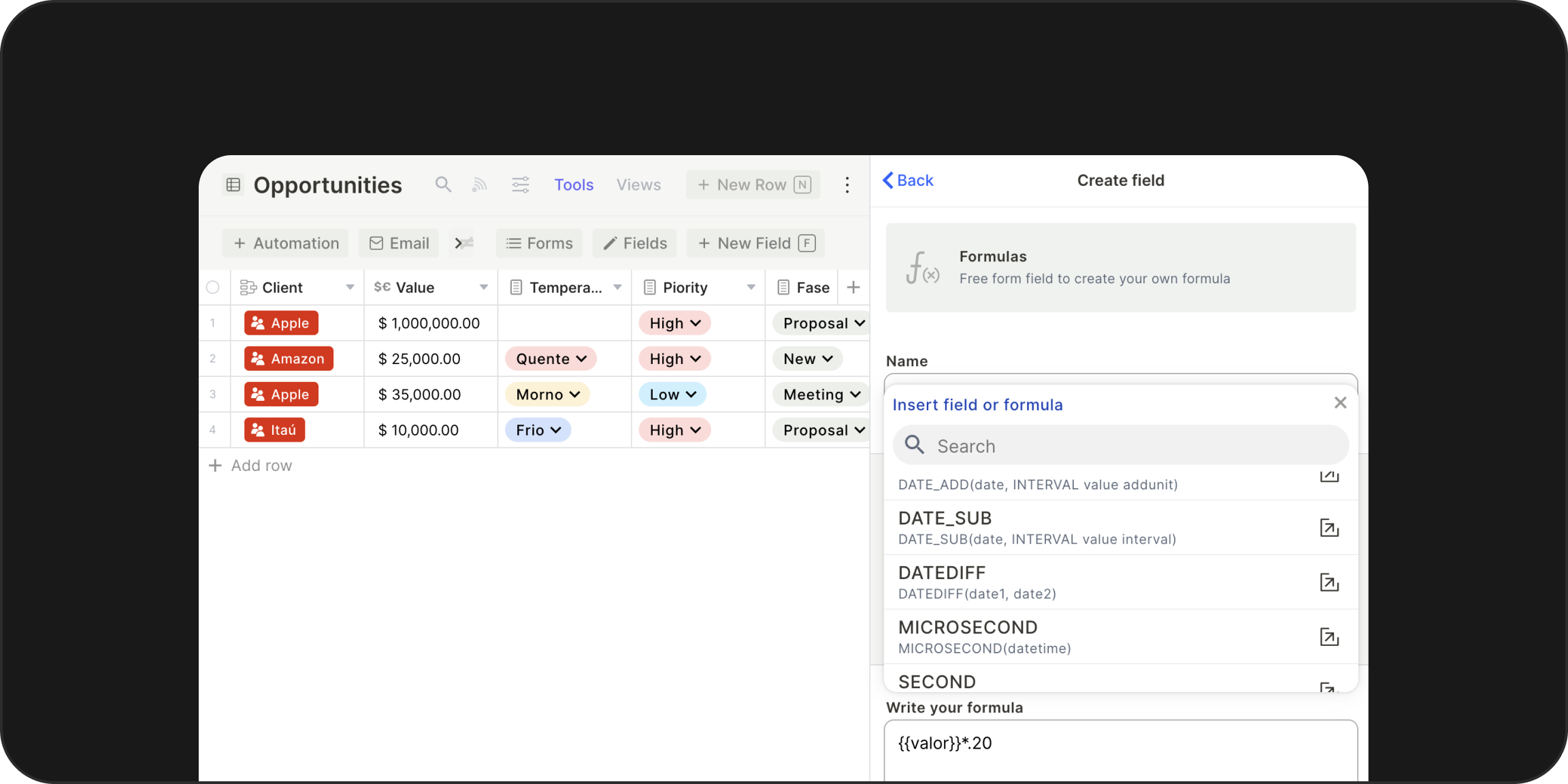The height and width of the screenshot is (784, 1568).
Task: Click the search magnifier icon in header
Action: tap(443, 184)
